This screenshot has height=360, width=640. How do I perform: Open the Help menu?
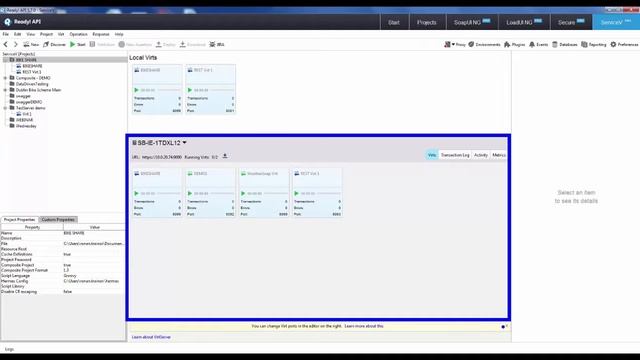coord(119,34)
